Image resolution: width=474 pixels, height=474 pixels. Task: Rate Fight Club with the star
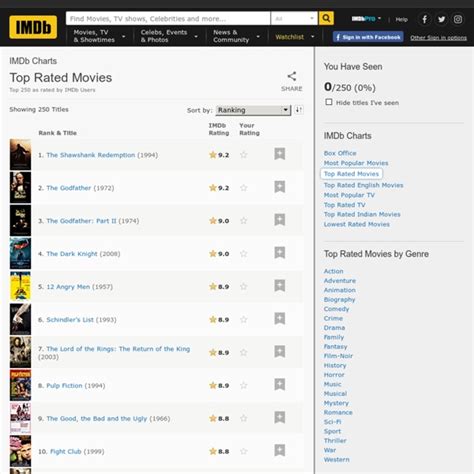244,451
